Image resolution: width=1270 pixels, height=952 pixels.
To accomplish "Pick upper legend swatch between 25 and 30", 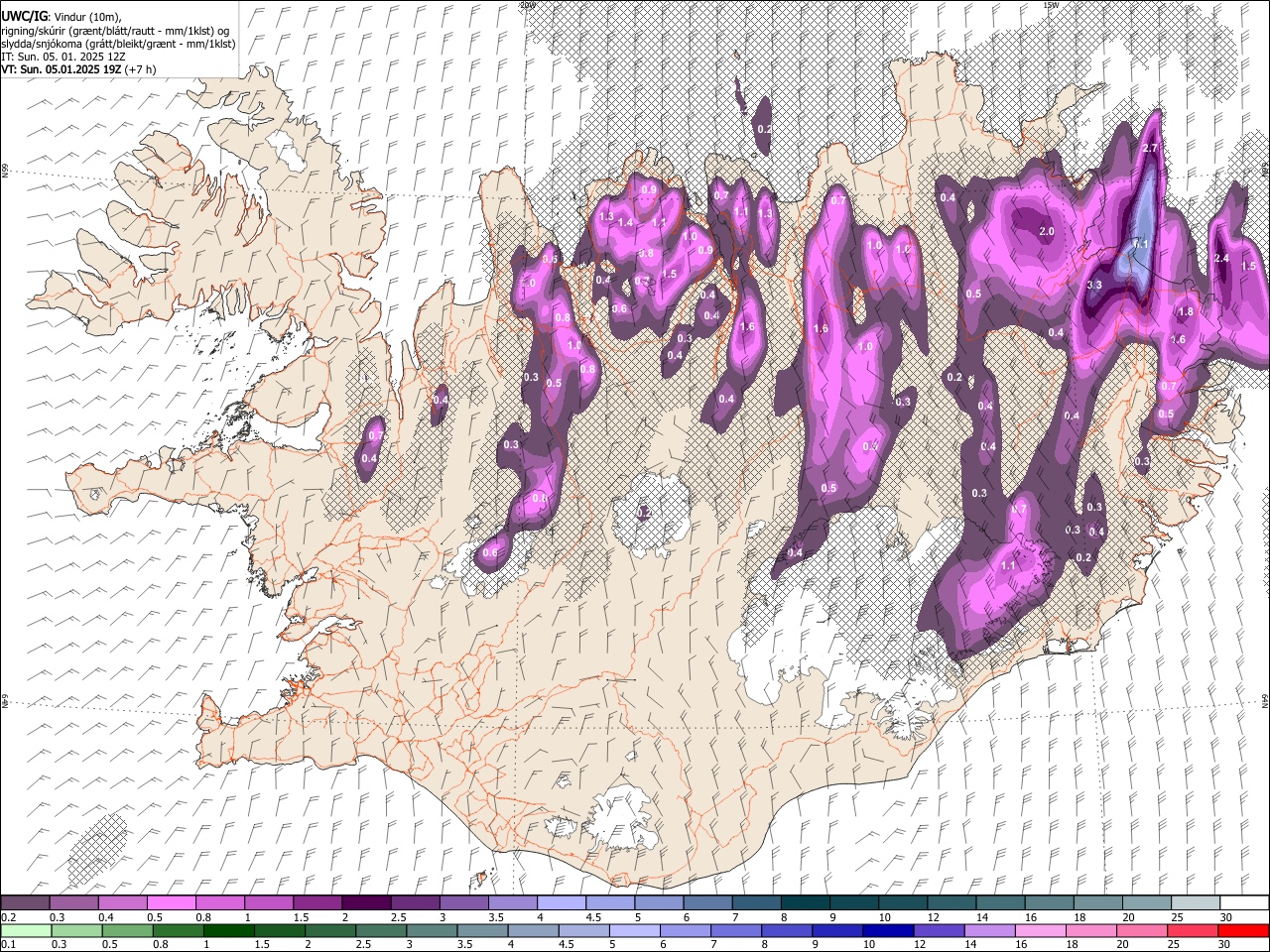I will [1195, 903].
